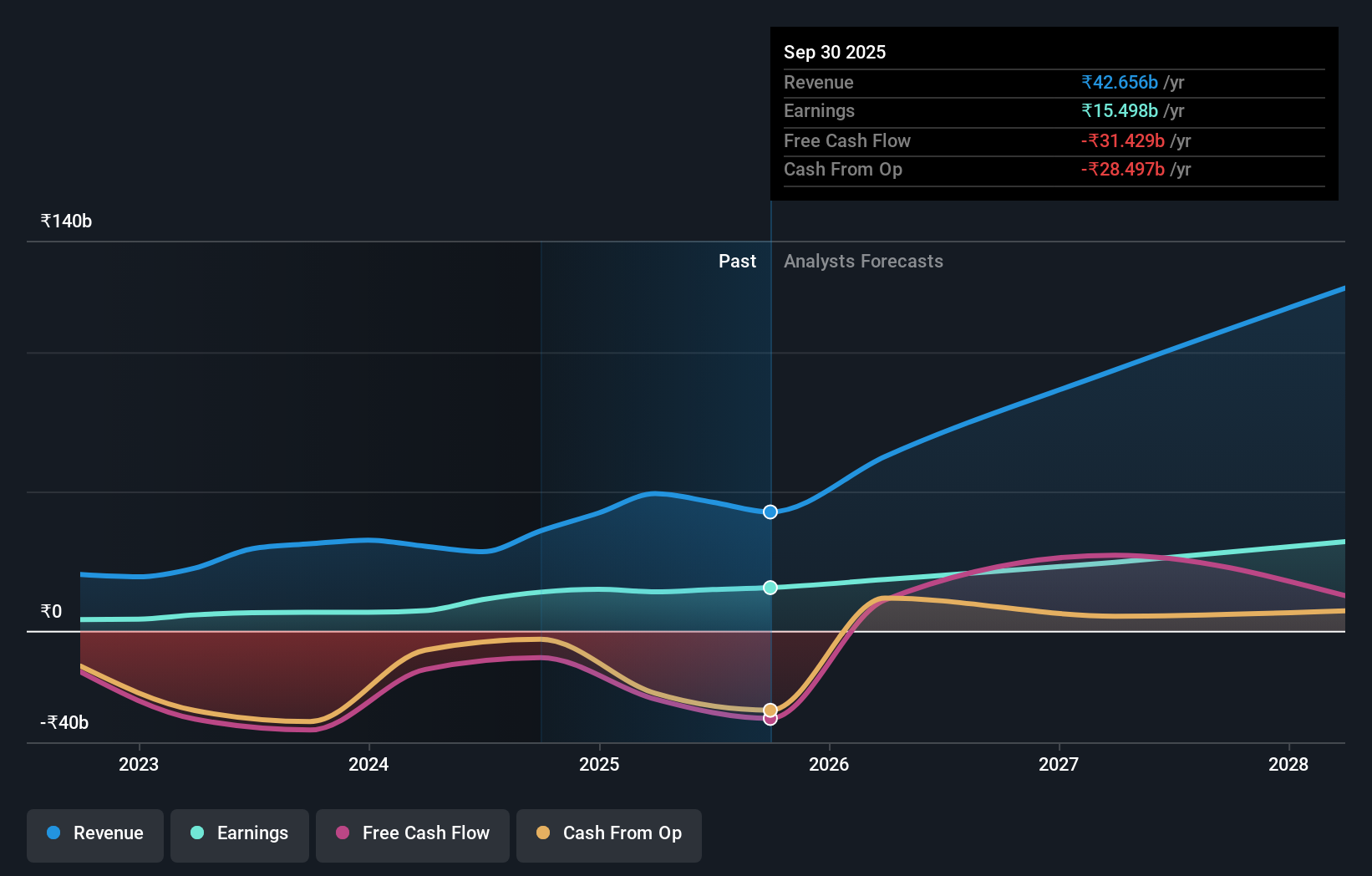Screen dimensions: 1372x876
Task: Select the Earnings data point marker on the chart
Action: point(770,587)
